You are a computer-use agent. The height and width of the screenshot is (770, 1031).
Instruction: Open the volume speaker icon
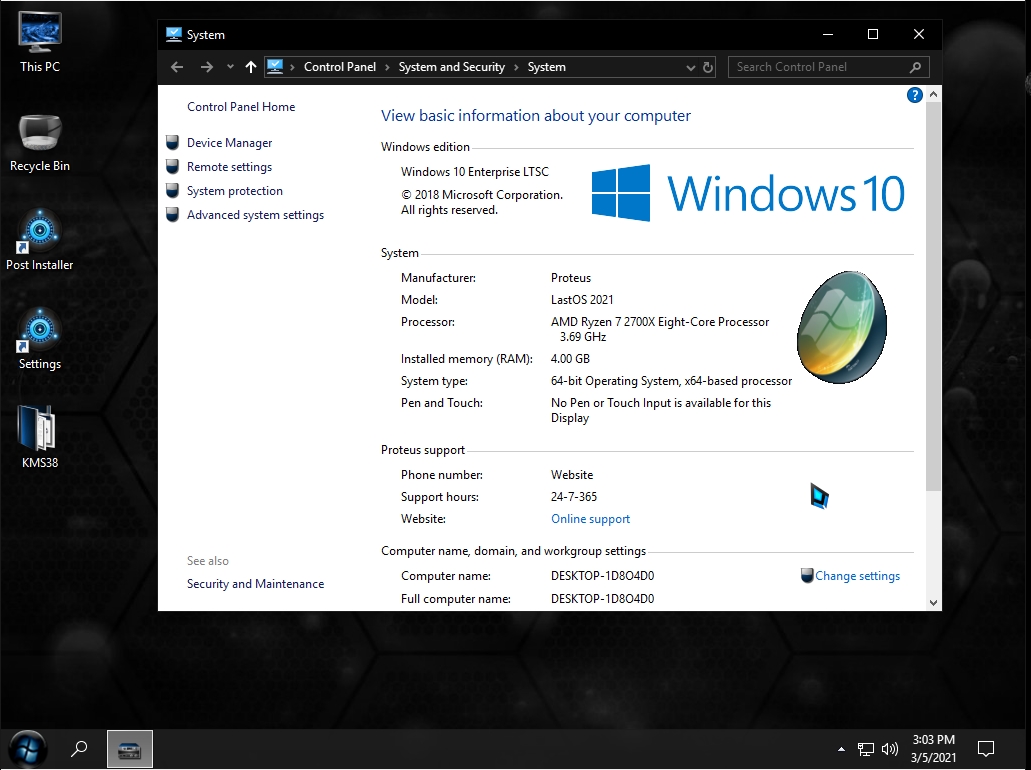click(x=890, y=749)
